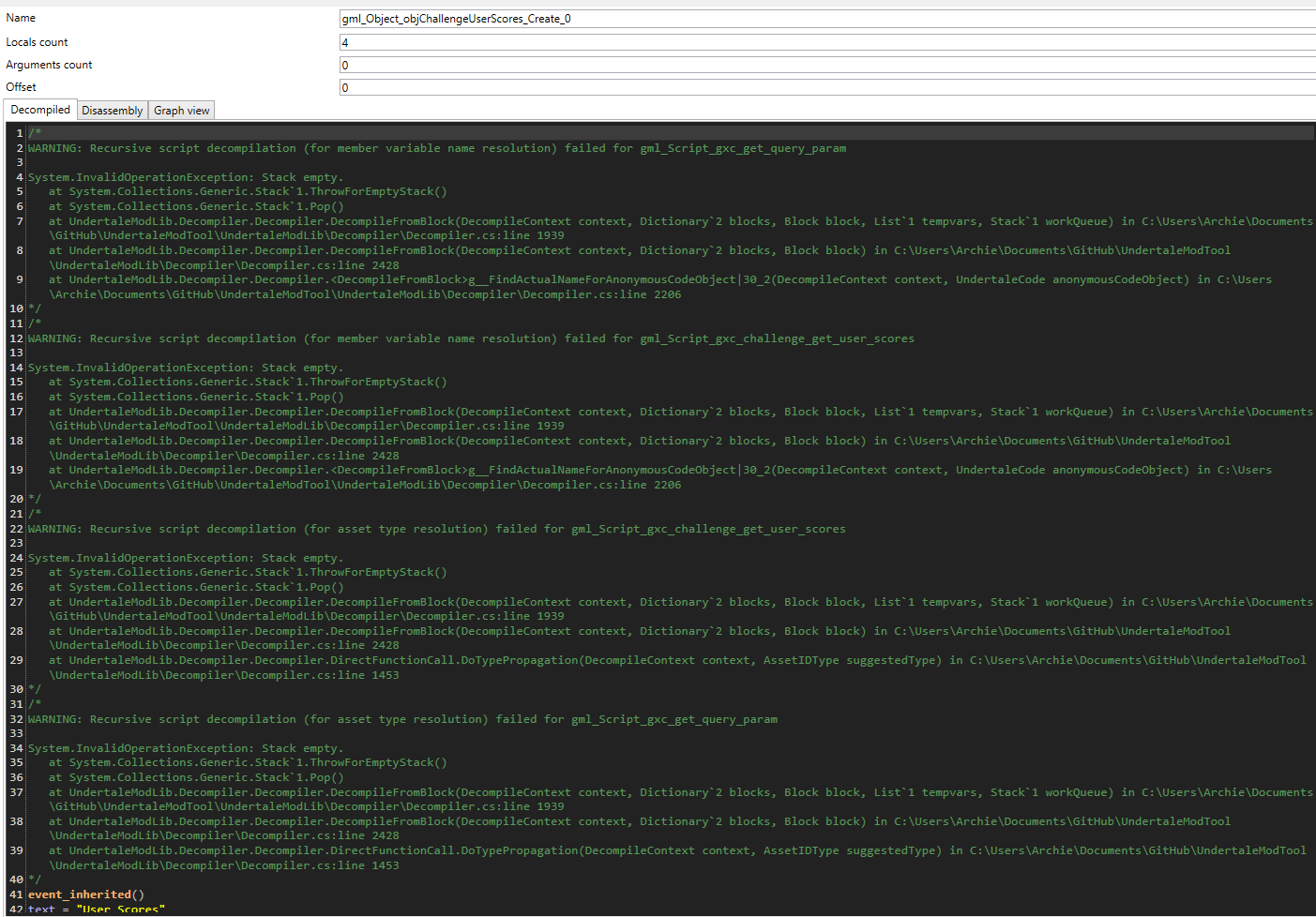1316x917 pixels.
Task: Select the Decompiled tab
Action: tap(40, 110)
